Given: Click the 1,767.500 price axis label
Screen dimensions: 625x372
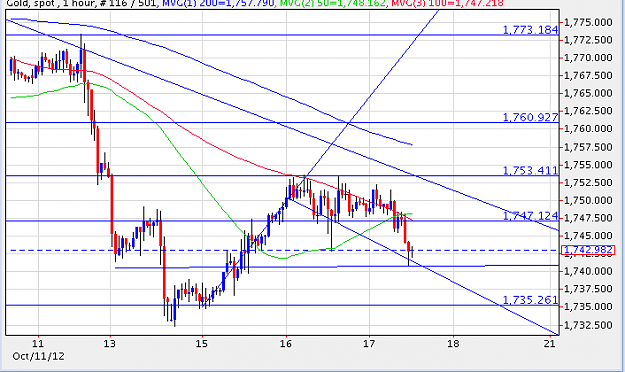Looking at the screenshot, I should point(589,75).
